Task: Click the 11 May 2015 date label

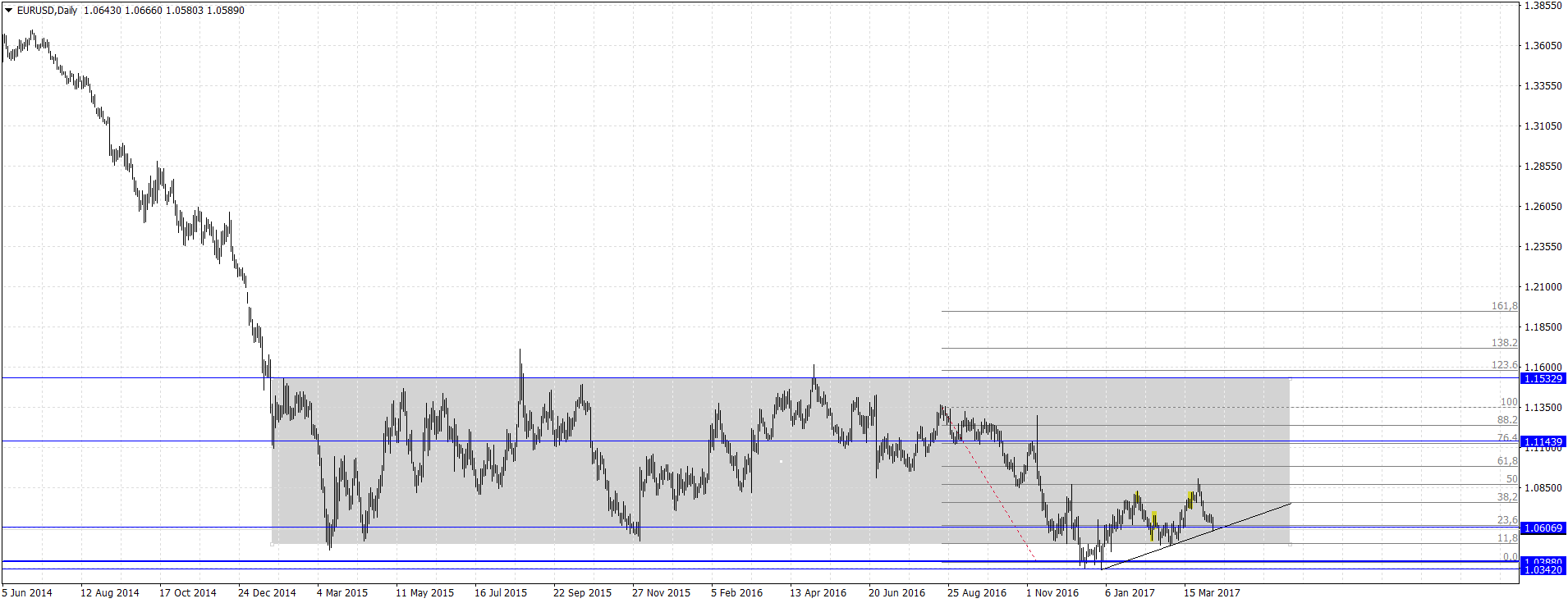Action: tap(424, 593)
